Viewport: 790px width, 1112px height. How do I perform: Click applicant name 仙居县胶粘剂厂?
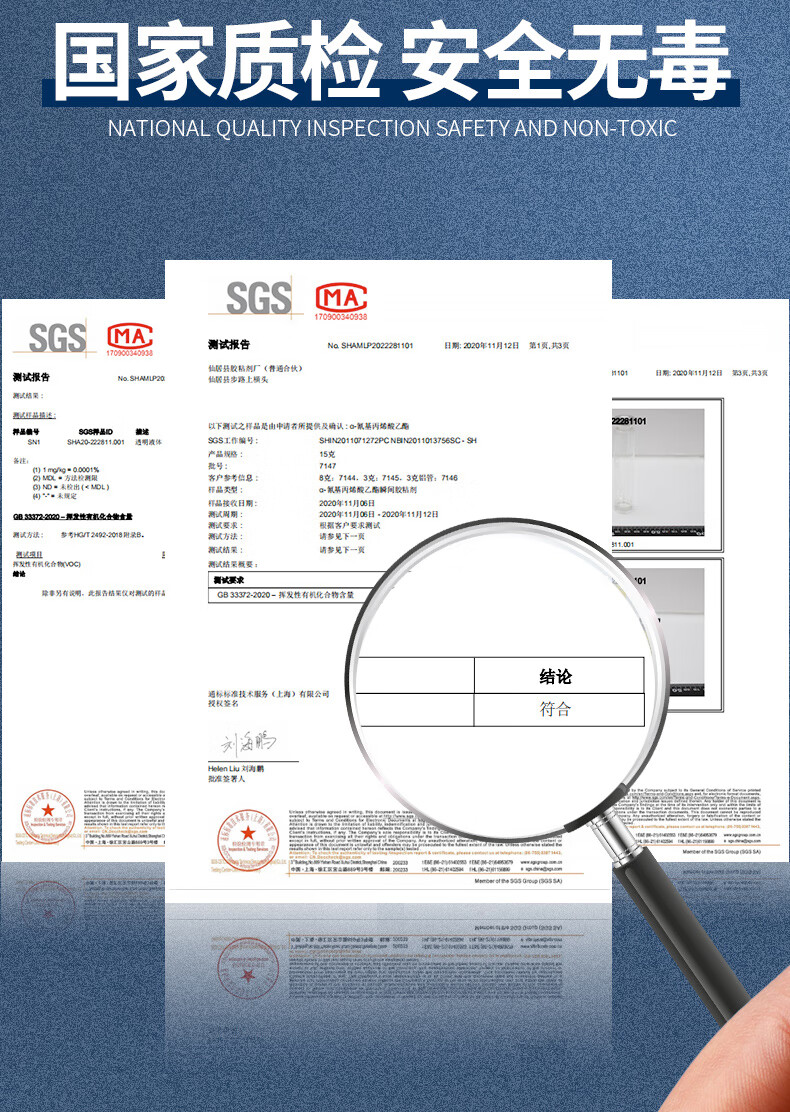(255, 369)
